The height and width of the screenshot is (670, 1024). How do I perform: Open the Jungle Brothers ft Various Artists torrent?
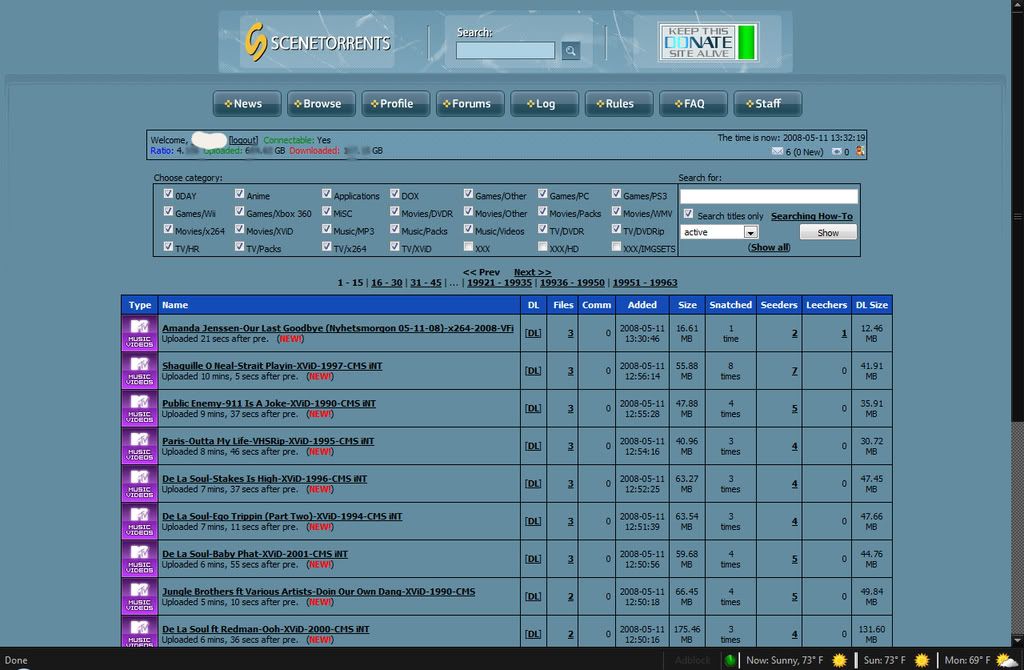click(319, 592)
